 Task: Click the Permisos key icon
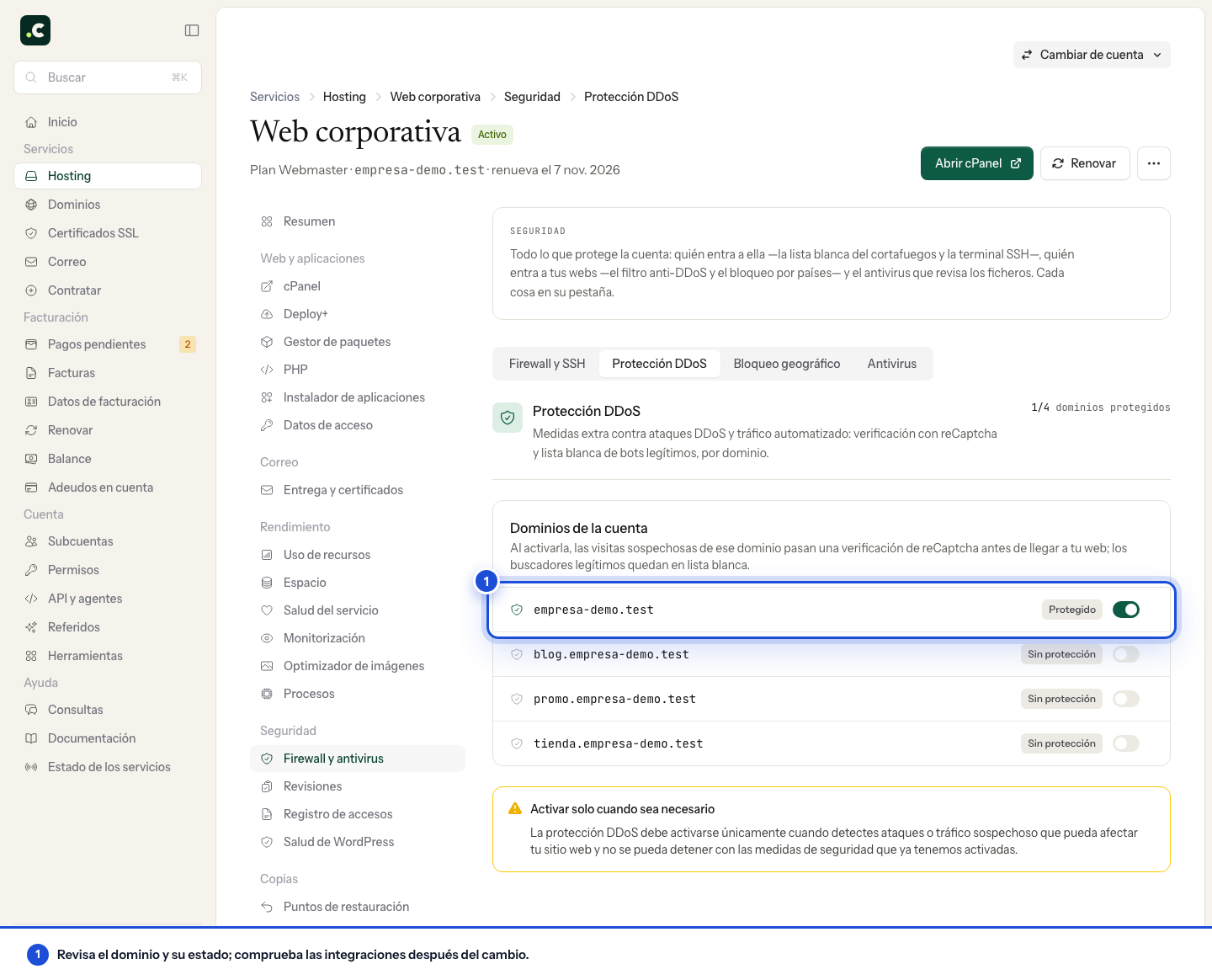(31, 570)
